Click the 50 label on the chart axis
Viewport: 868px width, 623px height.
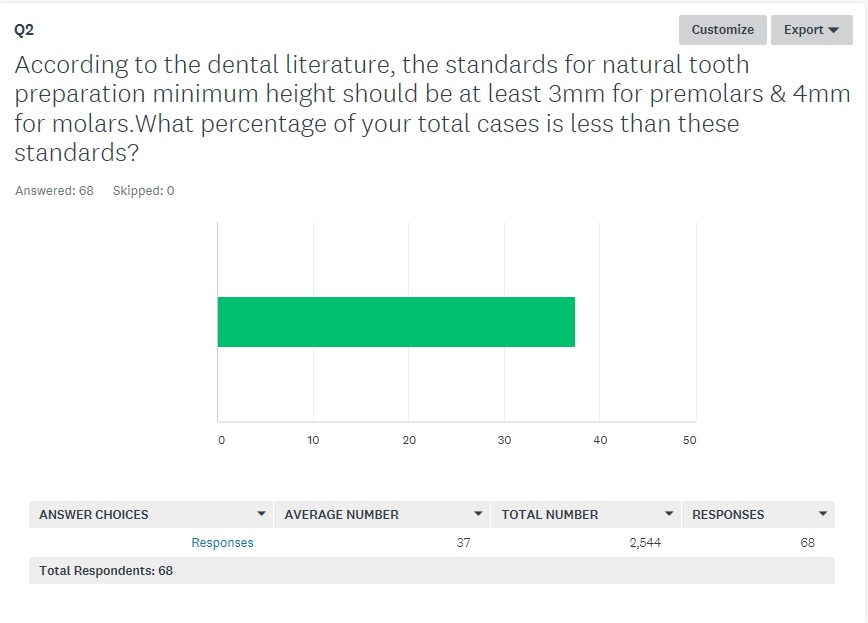pos(689,441)
